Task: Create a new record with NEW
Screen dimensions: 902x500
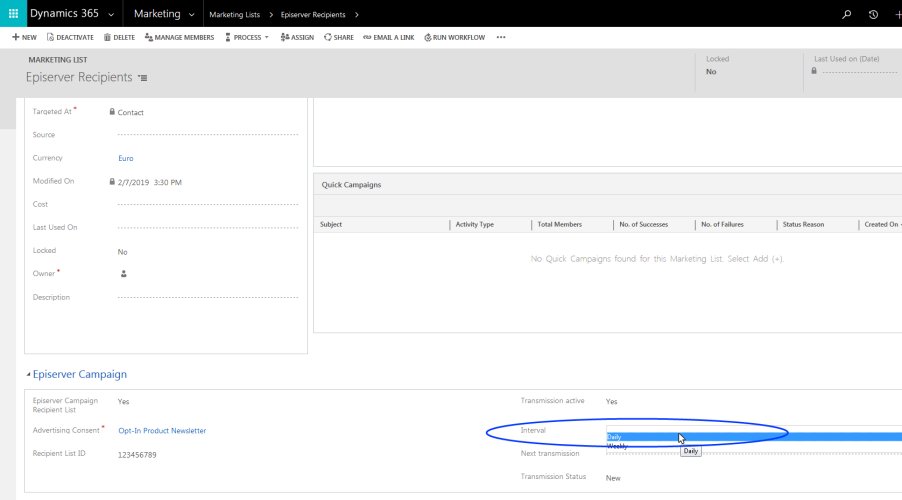Action: point(24,37)
